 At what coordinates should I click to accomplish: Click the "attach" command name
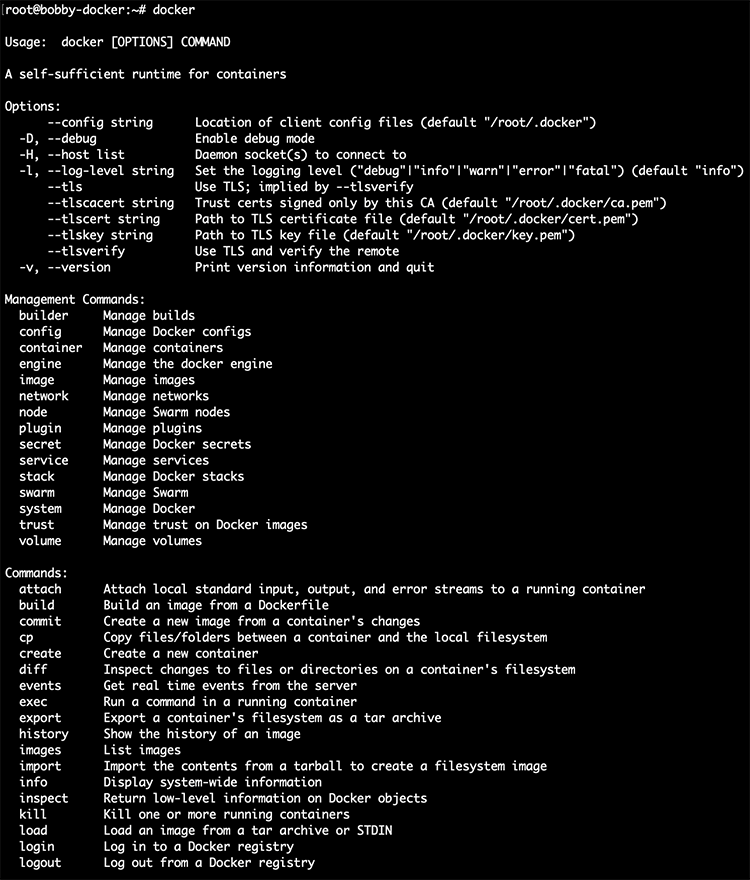pyautogui.click(x=40, y=589)
